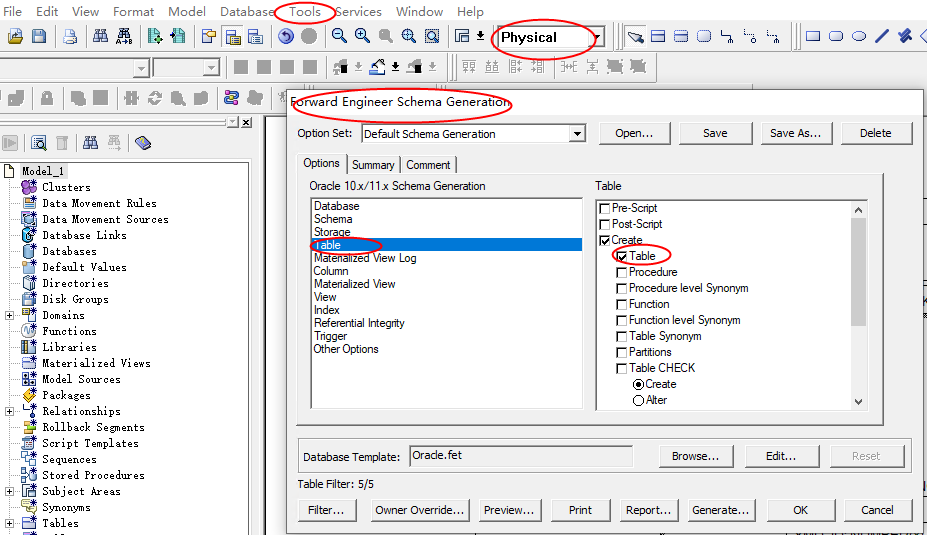Viewport: 927px width, 535px height.
Task: Click the Reverse Engineer icon
Action: pos(178,37)
